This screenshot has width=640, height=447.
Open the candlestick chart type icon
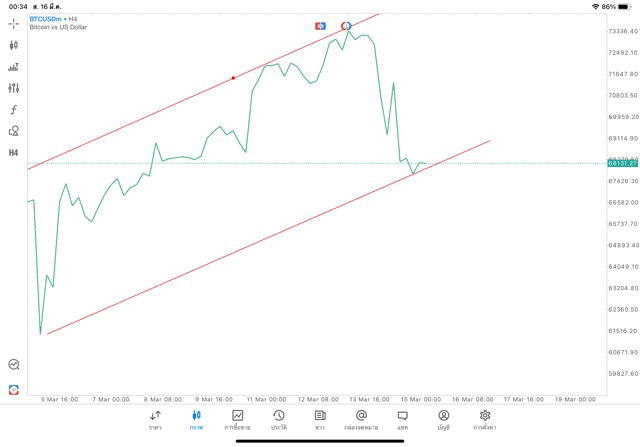14,45
